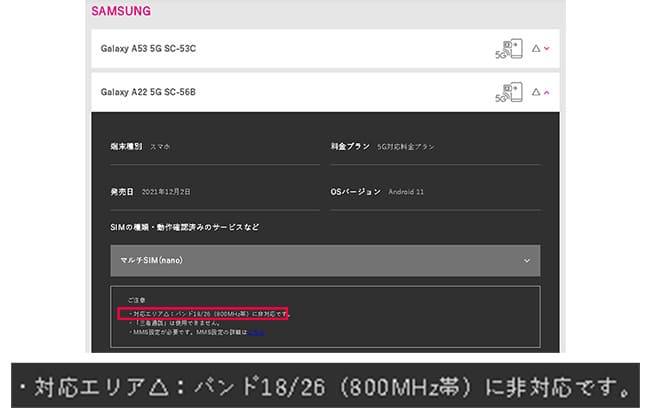
Task: Click the triangle status icon for Galaxy A53
Action: tap(536, 48)
